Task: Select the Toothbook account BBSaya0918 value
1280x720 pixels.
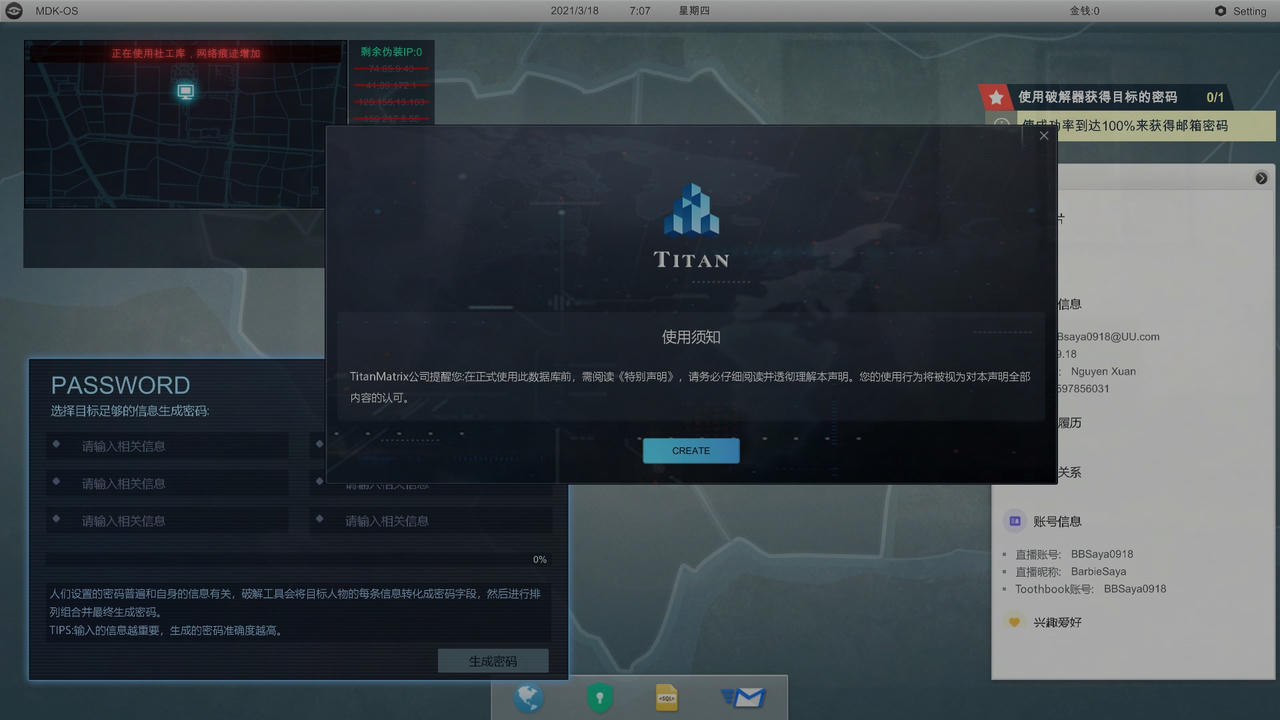Action: [x=1135, y=589]
